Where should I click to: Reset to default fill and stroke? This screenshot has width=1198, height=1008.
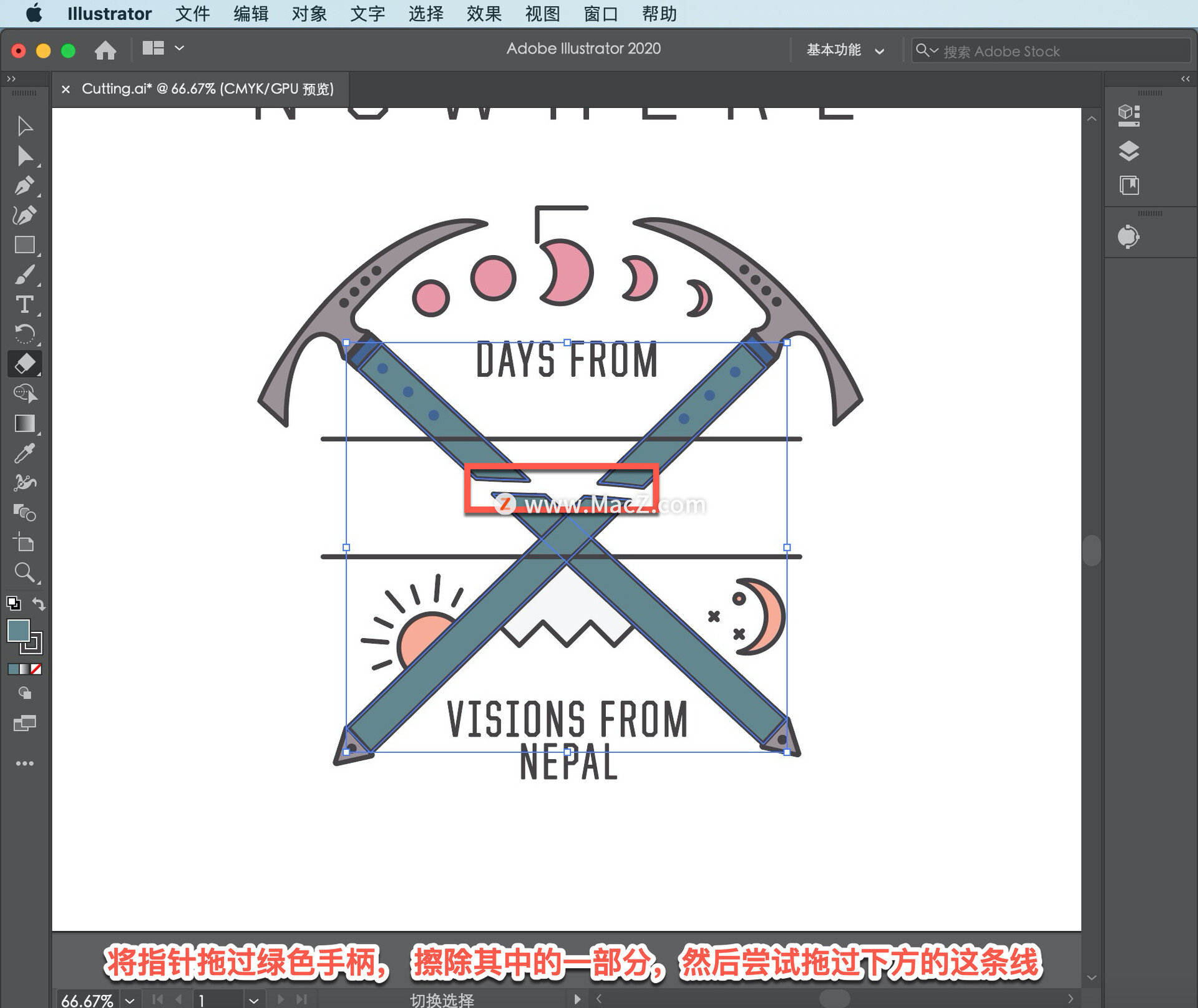pos(13,603)
